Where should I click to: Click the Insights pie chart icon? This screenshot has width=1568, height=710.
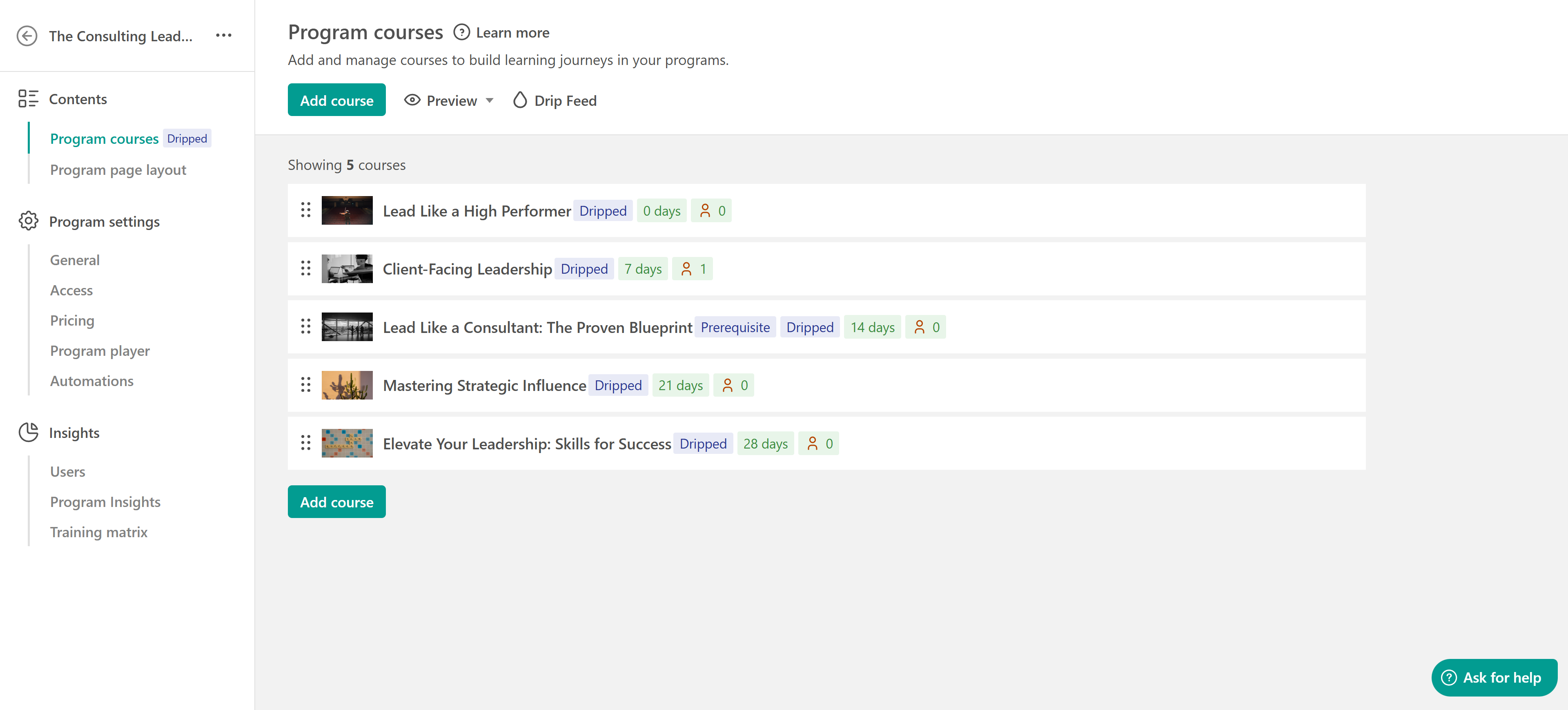point(28,432)
